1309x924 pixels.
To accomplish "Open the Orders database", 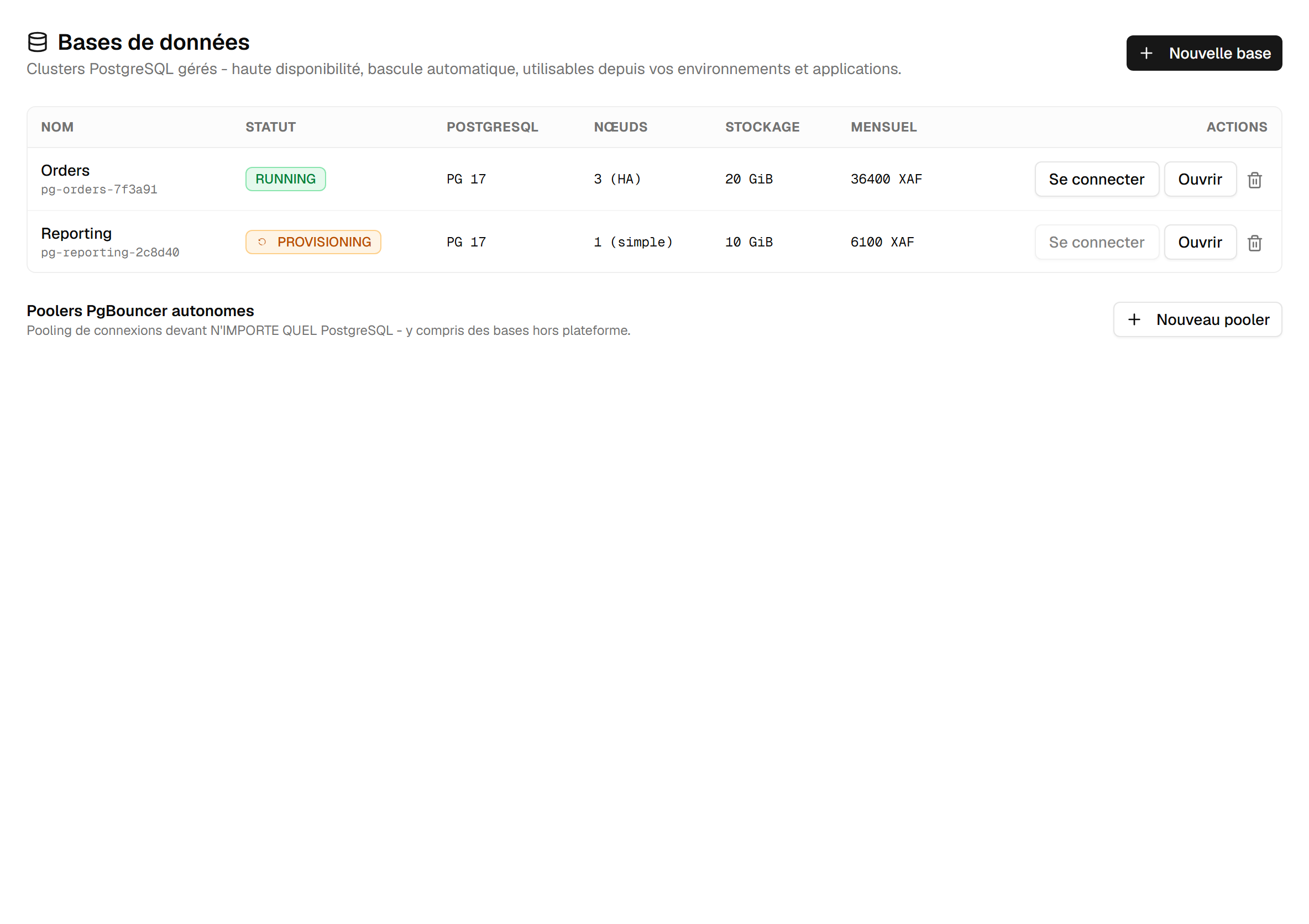I will click(x=1200, y=179).
